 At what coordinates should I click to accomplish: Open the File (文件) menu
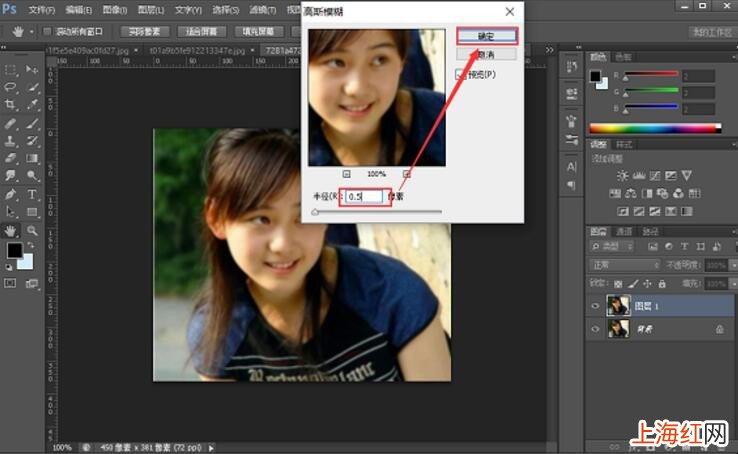(x=41, y=10)
